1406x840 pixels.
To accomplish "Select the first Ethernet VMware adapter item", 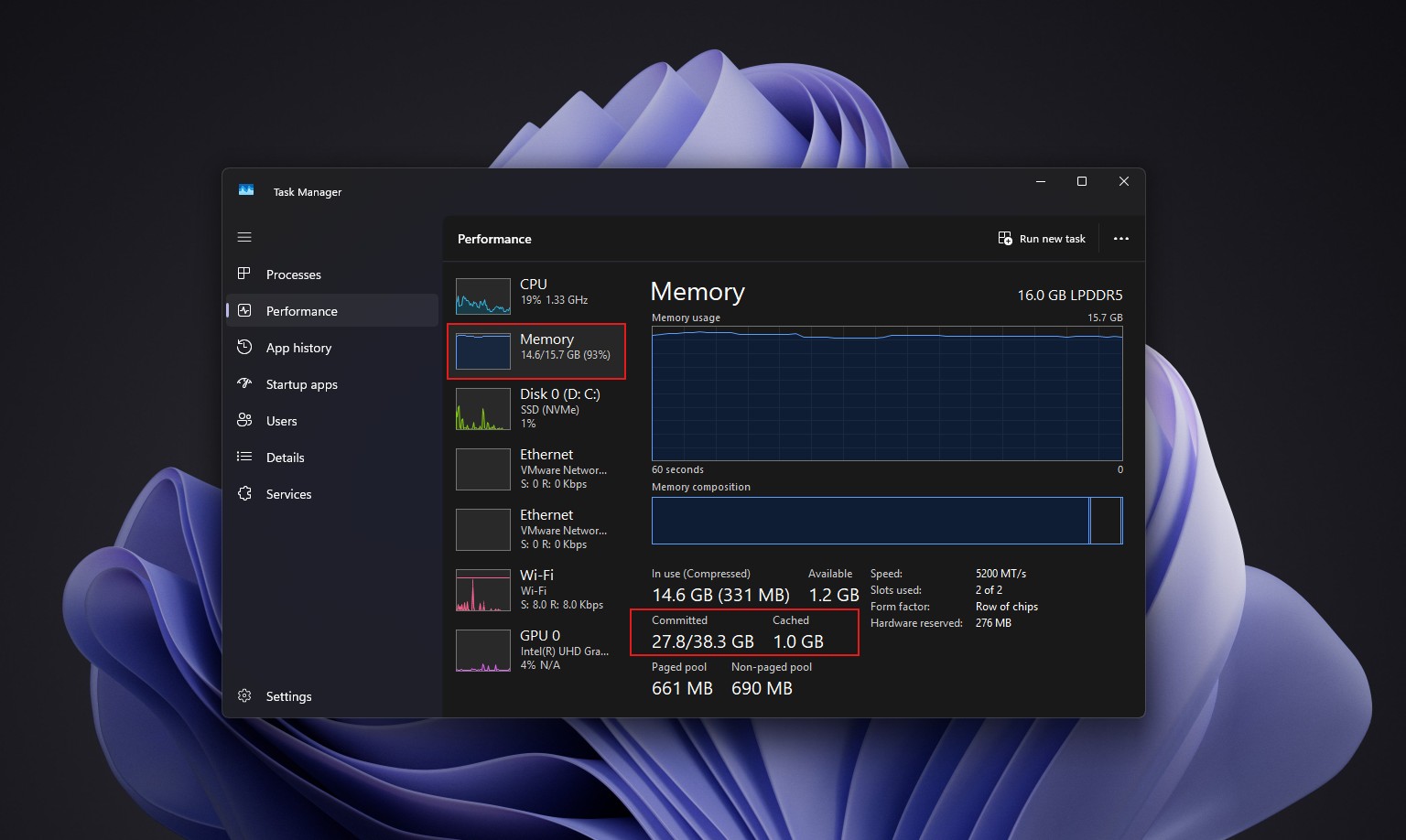I will click(x=536, y=468).
